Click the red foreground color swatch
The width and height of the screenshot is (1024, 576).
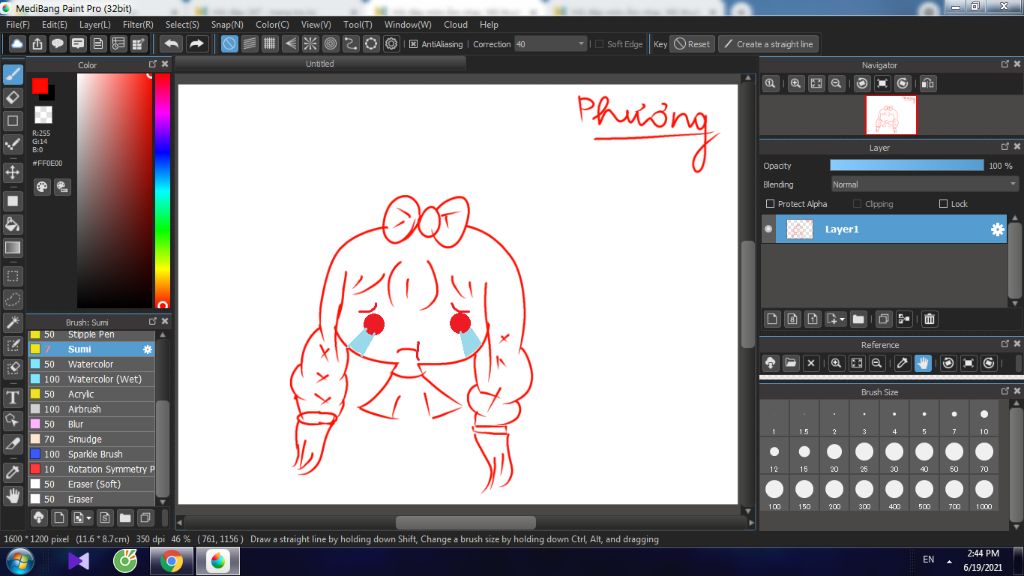click(x=40, y=86)
